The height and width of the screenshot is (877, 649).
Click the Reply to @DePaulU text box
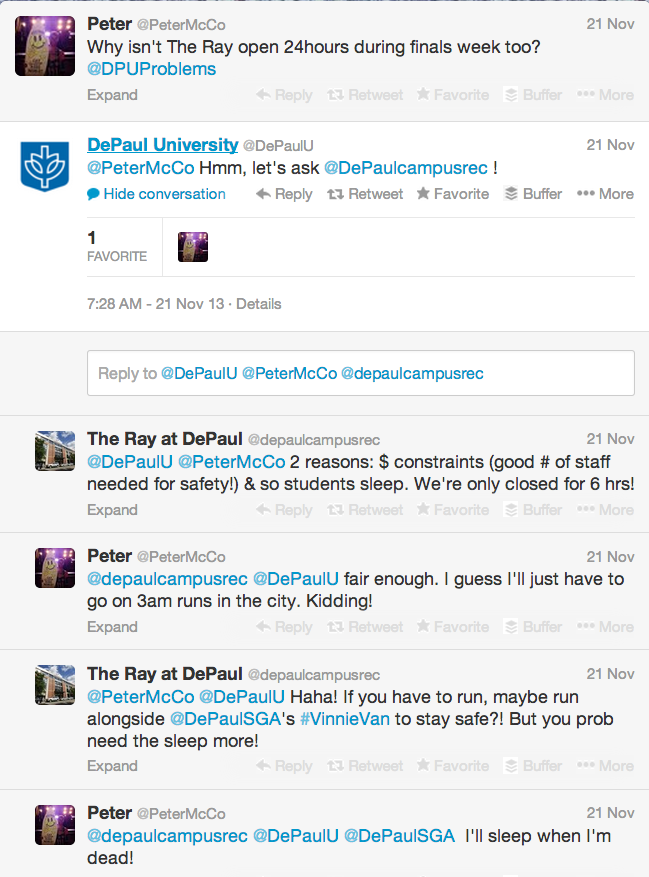360,373
